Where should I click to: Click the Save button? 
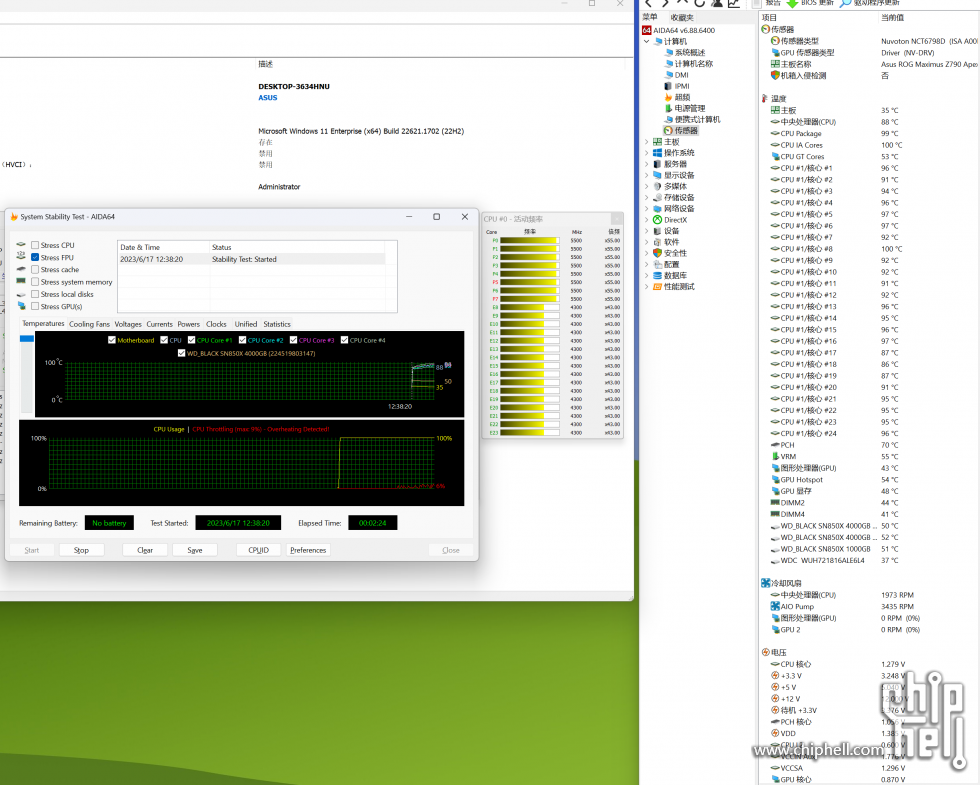pos(195,550)
